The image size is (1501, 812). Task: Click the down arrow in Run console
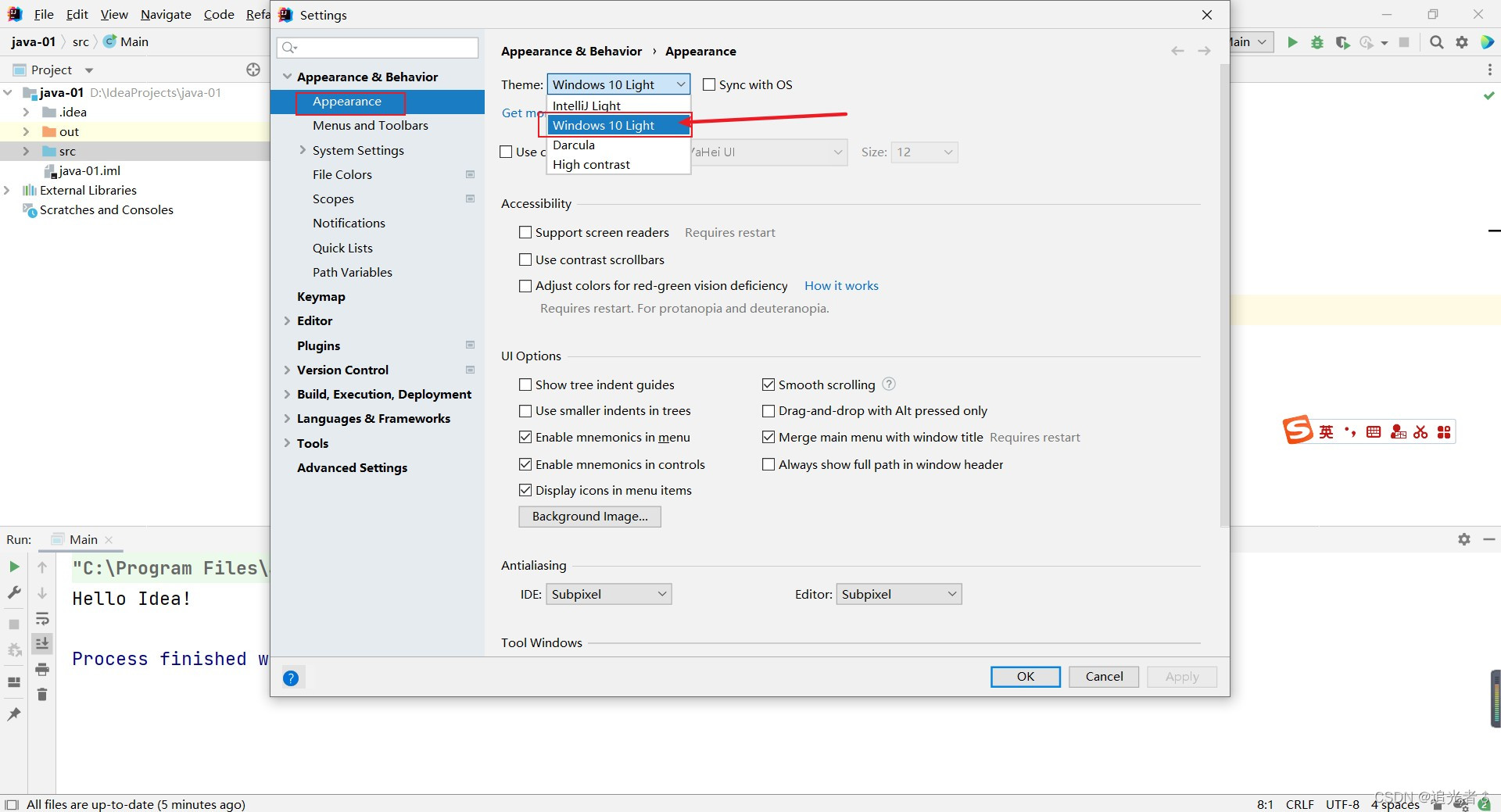click(x=42, y=593)
